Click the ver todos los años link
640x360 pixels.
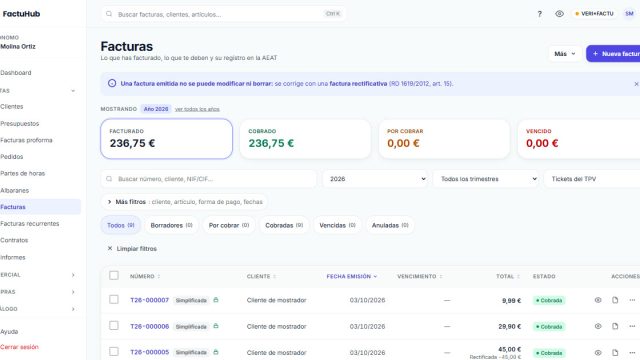coord(197,109)
